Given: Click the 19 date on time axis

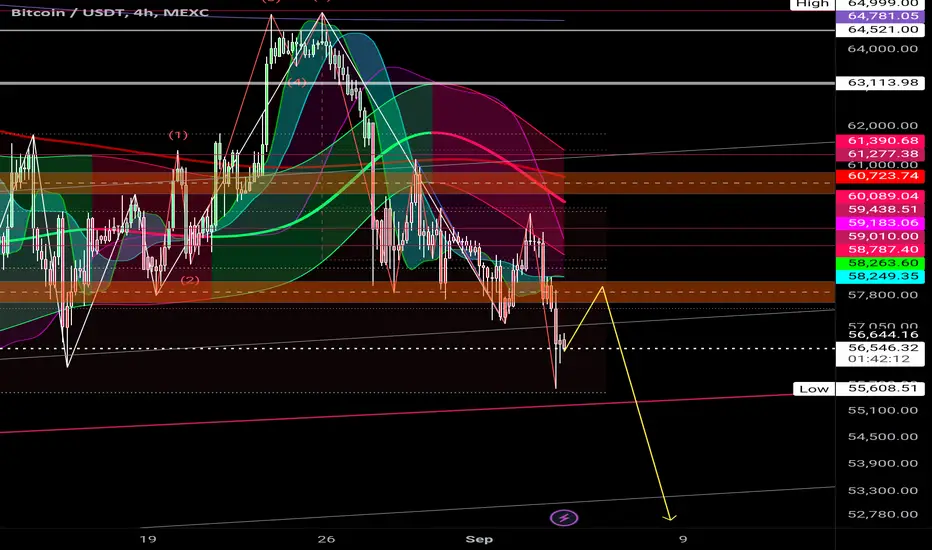Looking at the screenshot, I should 148,539.
